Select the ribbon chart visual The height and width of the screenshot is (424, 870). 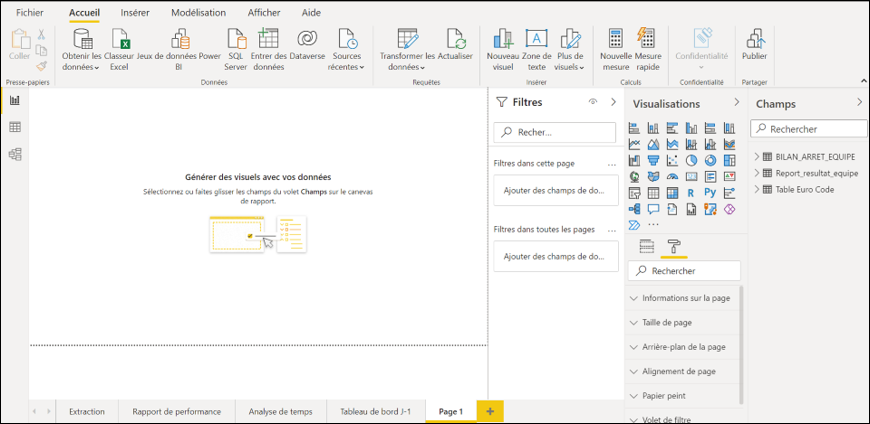(730, 144)
